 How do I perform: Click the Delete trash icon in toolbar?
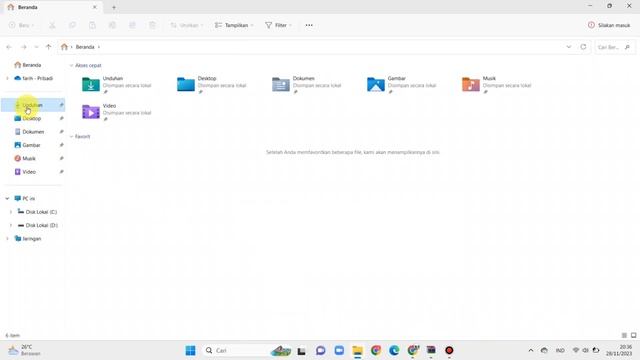(152, 25)
